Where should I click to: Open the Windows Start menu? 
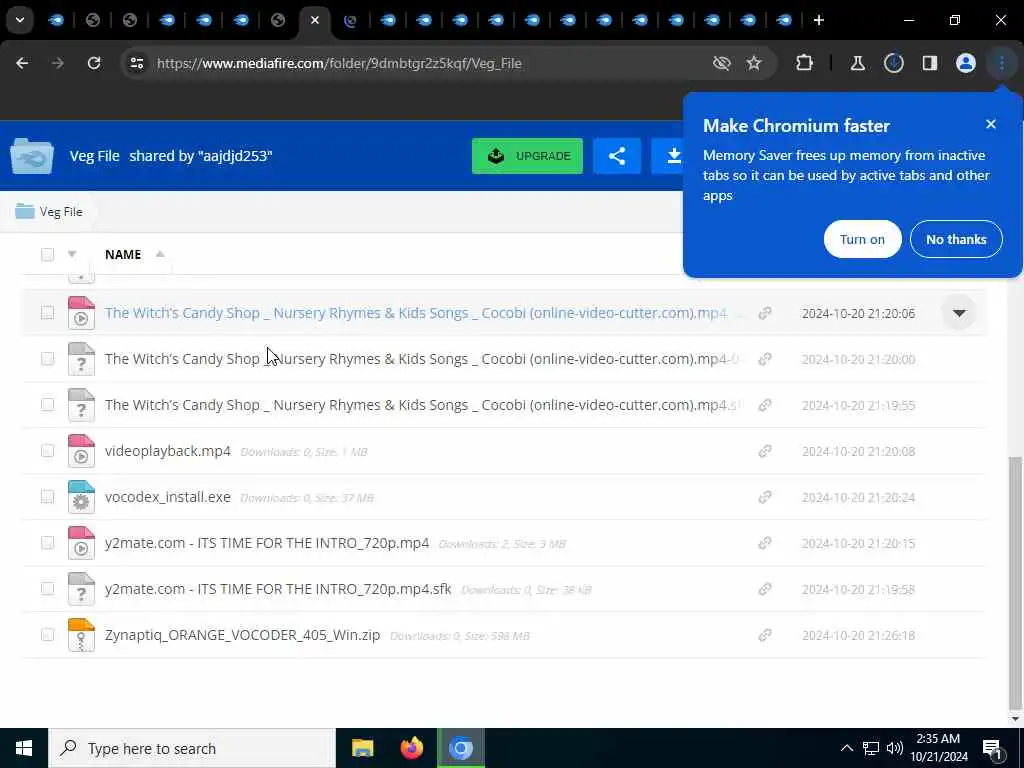[x=24, y=748]
